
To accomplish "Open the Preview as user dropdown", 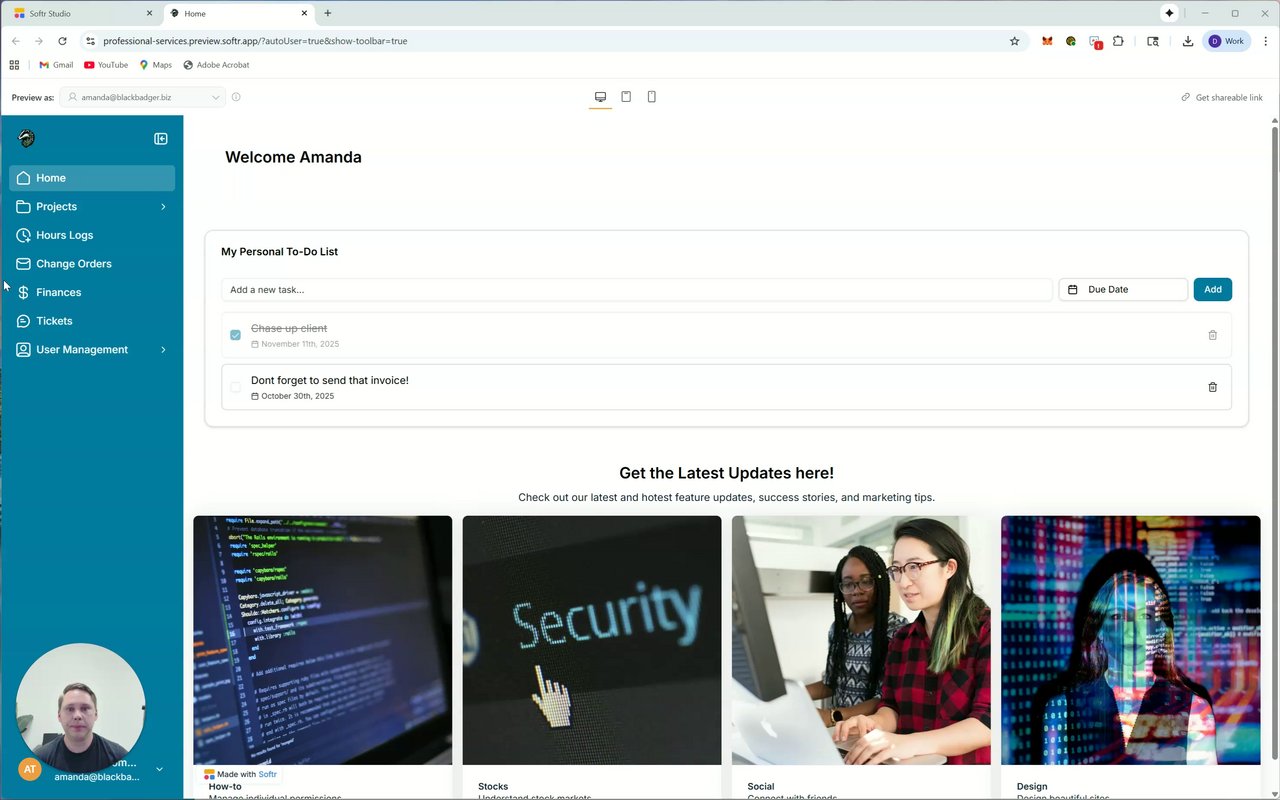I will tap(143, 97).
